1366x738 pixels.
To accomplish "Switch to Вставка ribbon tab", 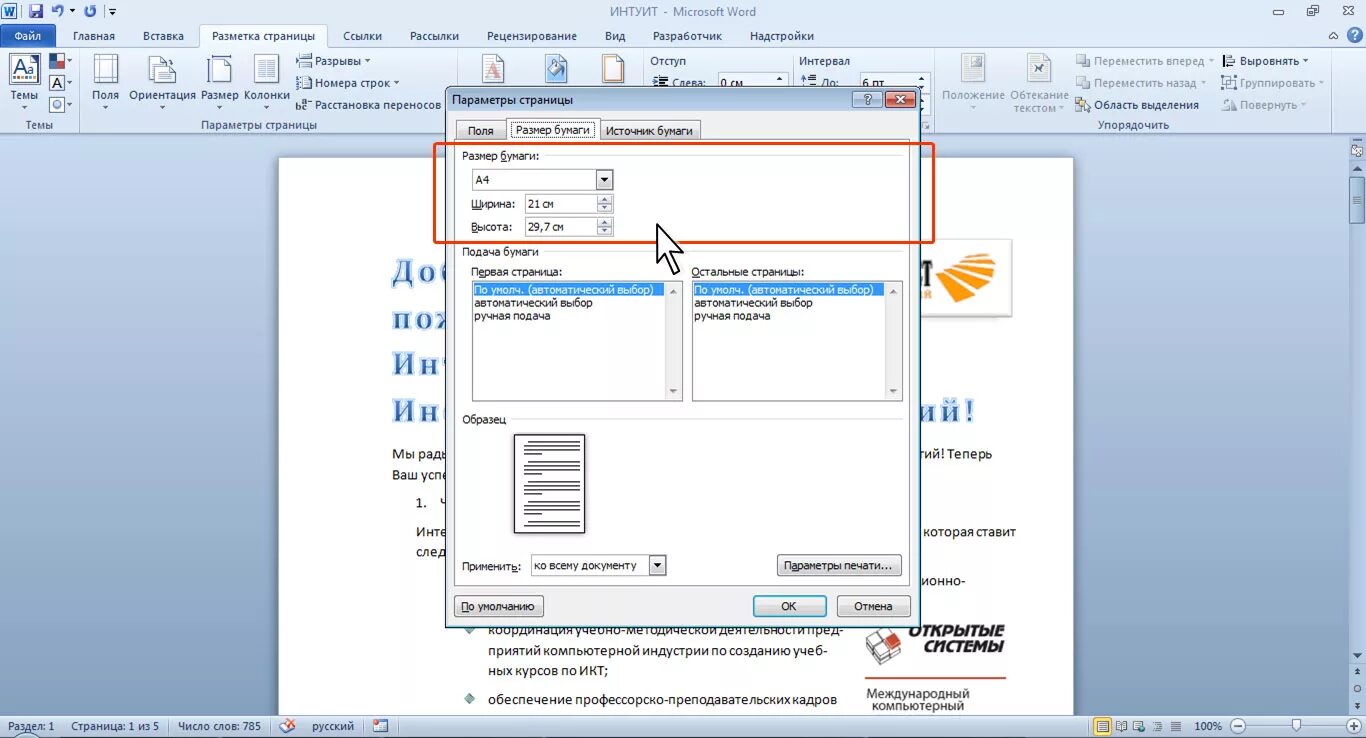I will (x=163, y=36).
